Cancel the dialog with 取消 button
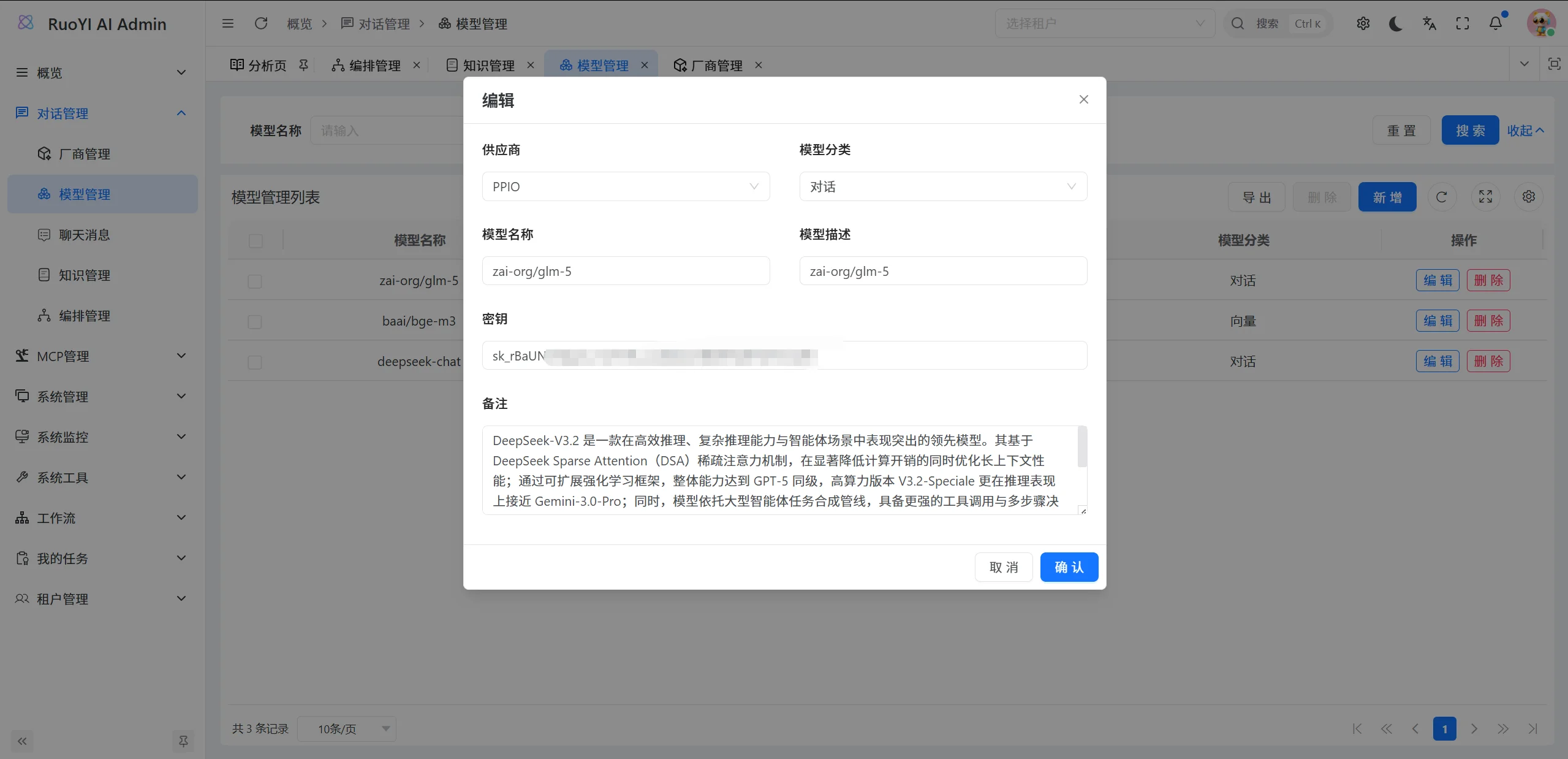This screenshot has width=1568, height=759. [x=1003, y=566]
